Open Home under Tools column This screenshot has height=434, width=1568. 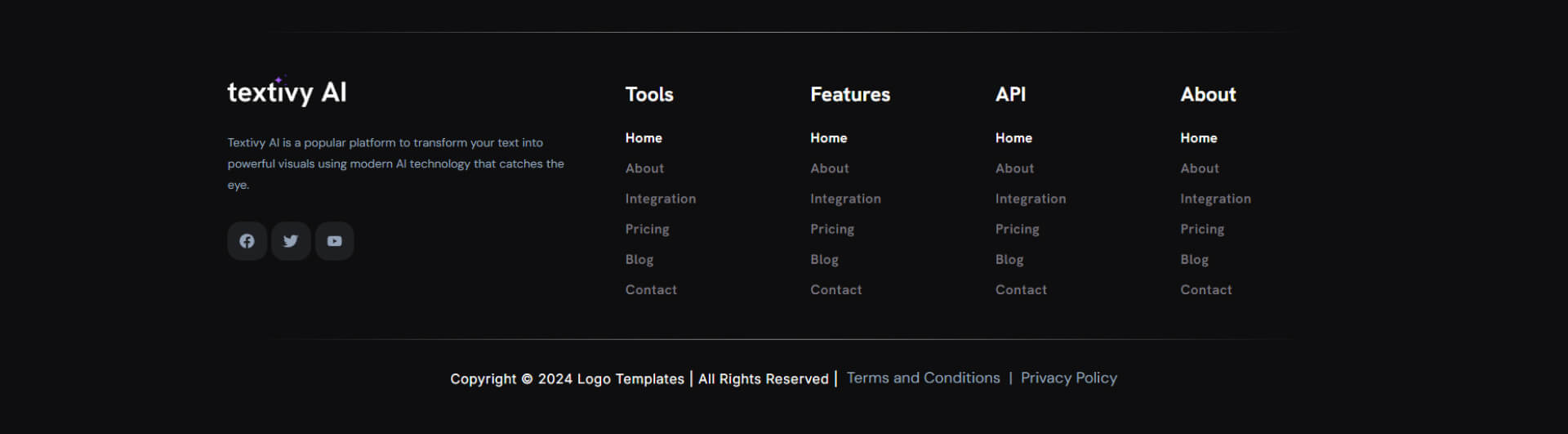644,138
